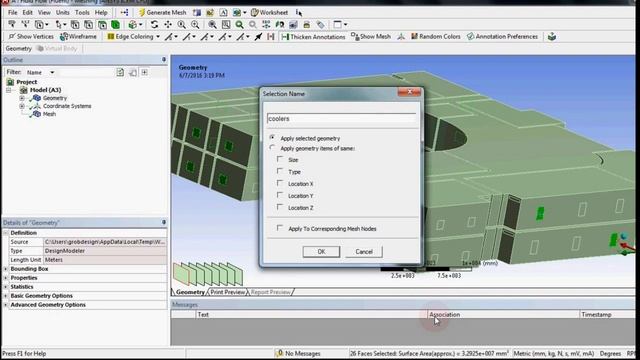Open the Help menu
Screen dimensions: 640x360
pos(101,13)
